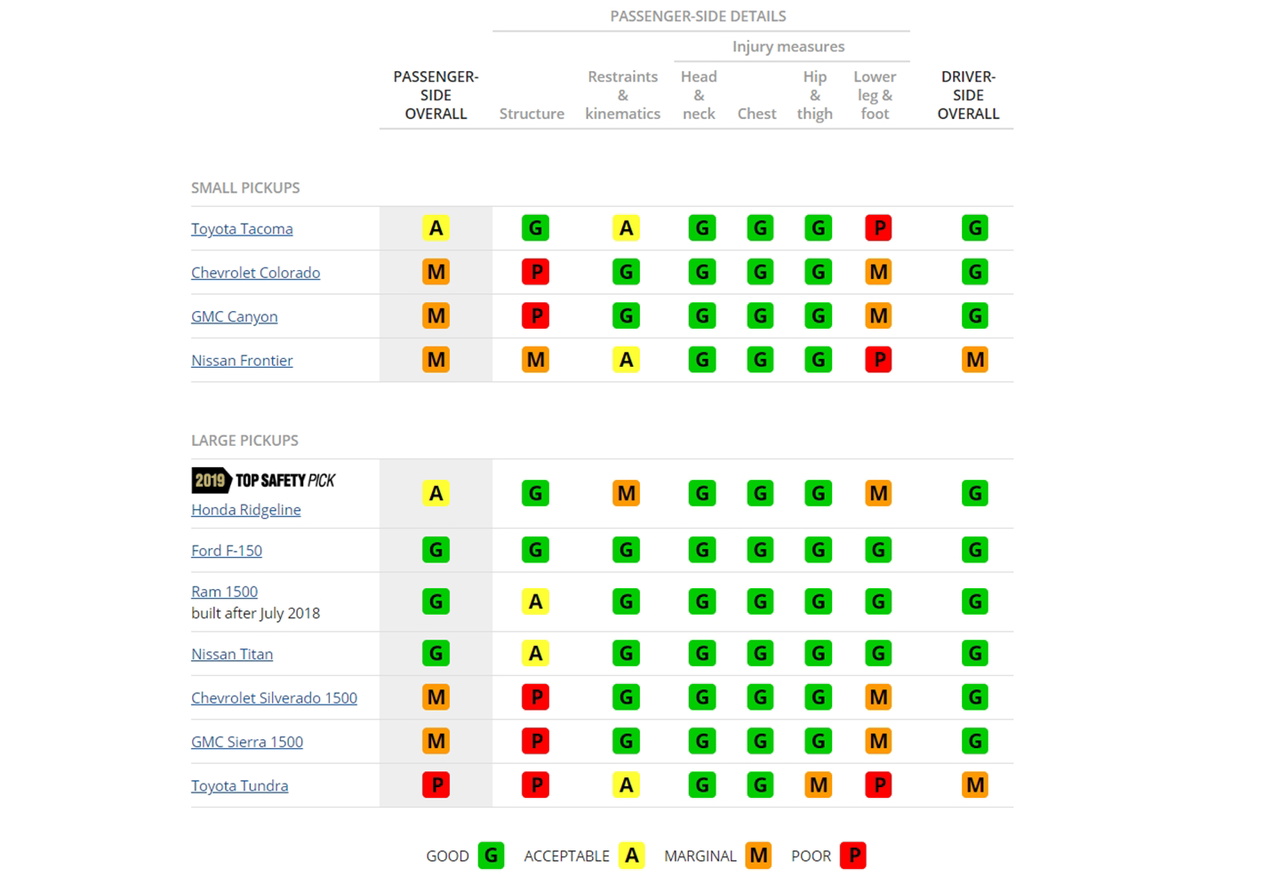
Task: Click the 2019 Top Safety Pick badge
Action: pyautogui.click(x=263, y=481)
